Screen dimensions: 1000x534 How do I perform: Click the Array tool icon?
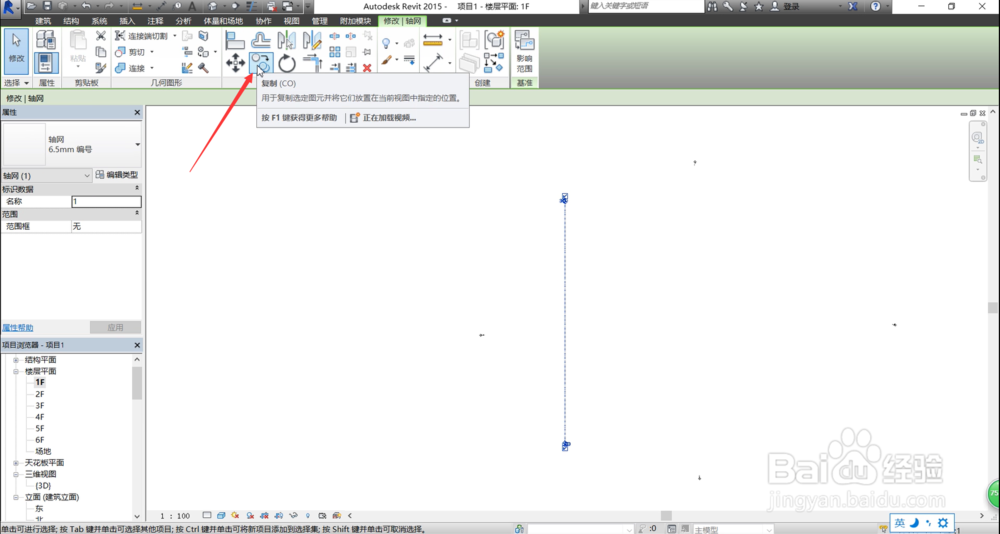pos(335,52)
